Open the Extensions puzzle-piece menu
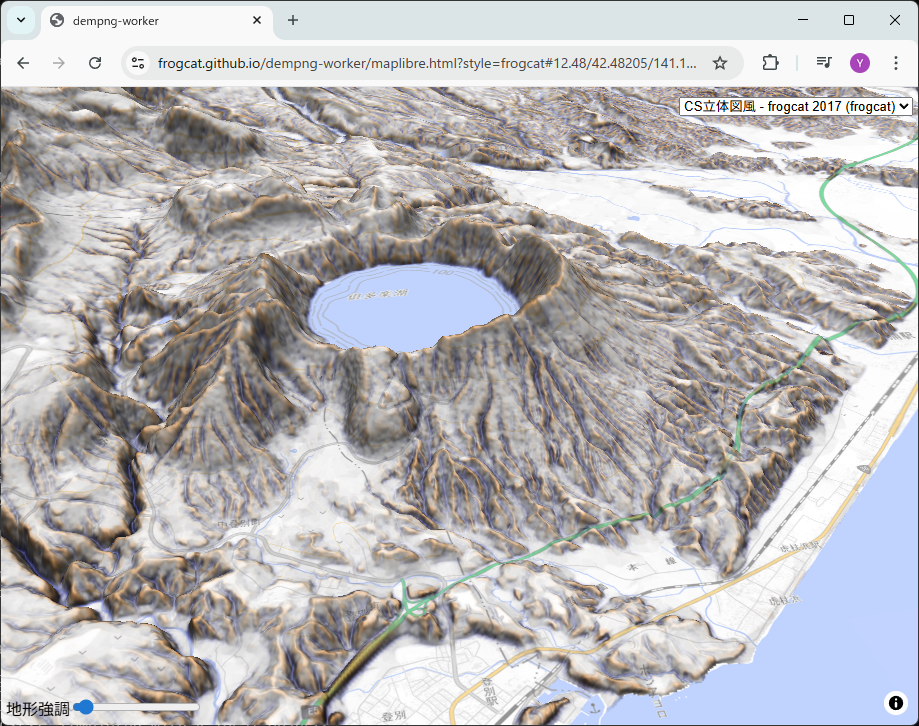The height and width of the screenshot is (726, 919). tap(770, 63)
